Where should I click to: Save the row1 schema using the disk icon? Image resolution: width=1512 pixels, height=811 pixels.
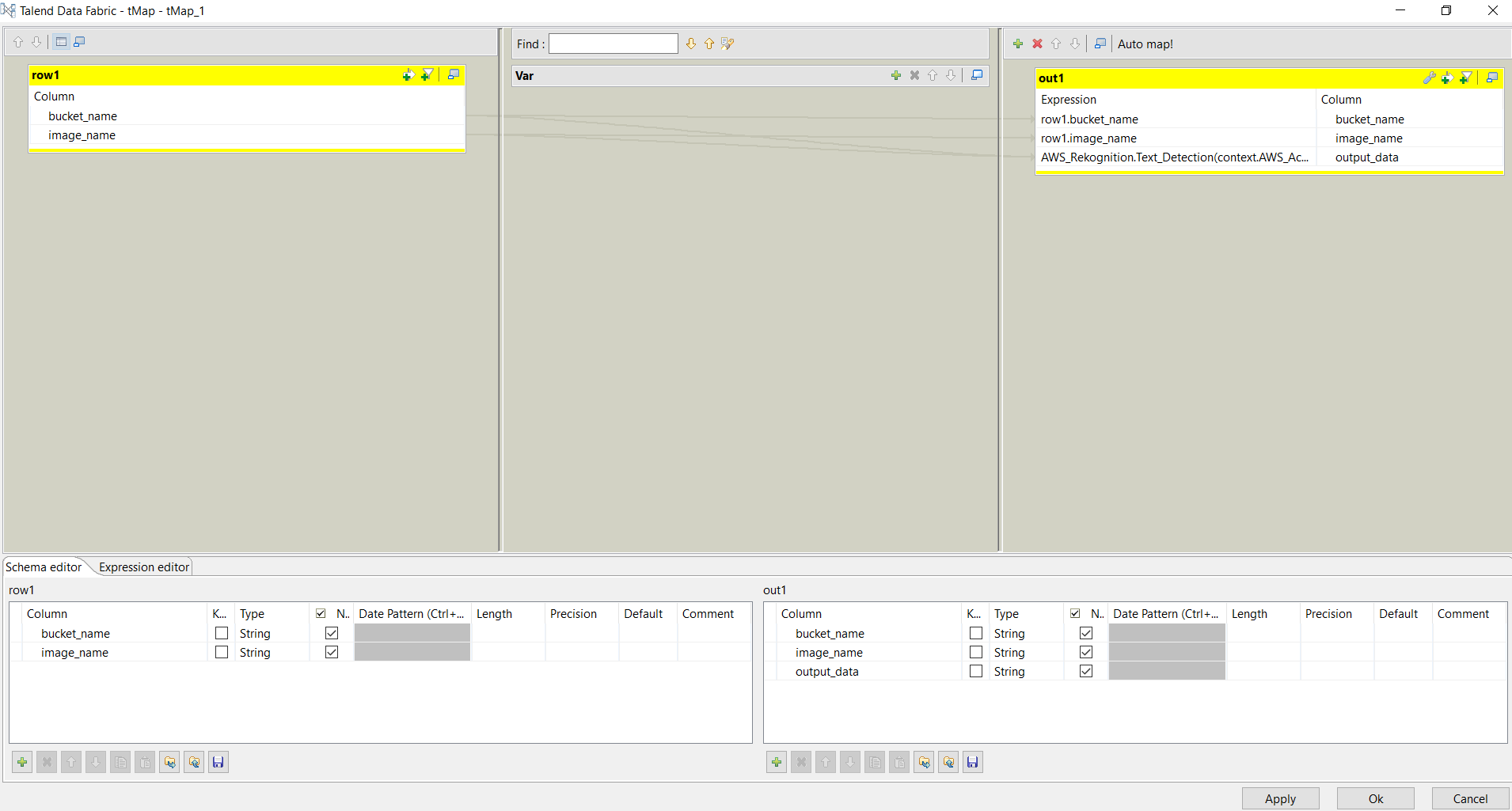pos(218,761)
